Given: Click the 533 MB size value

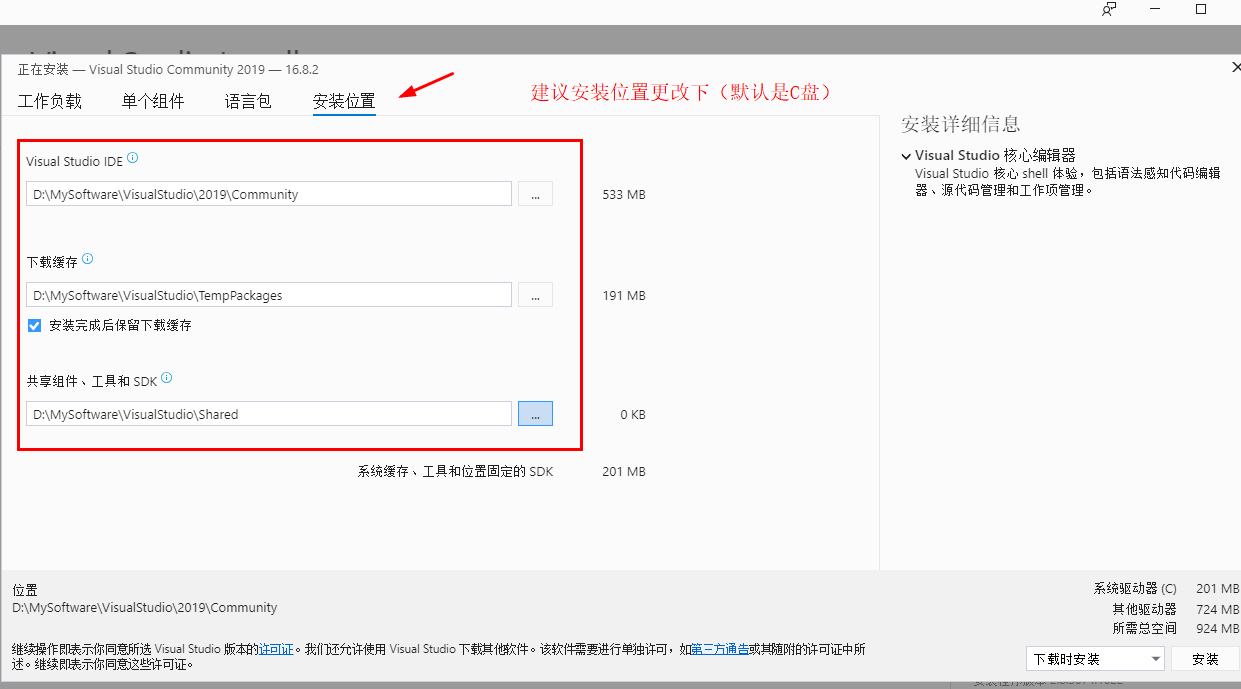Looking at the screenshot, I should pyautogui.click(x=624, y=194).
